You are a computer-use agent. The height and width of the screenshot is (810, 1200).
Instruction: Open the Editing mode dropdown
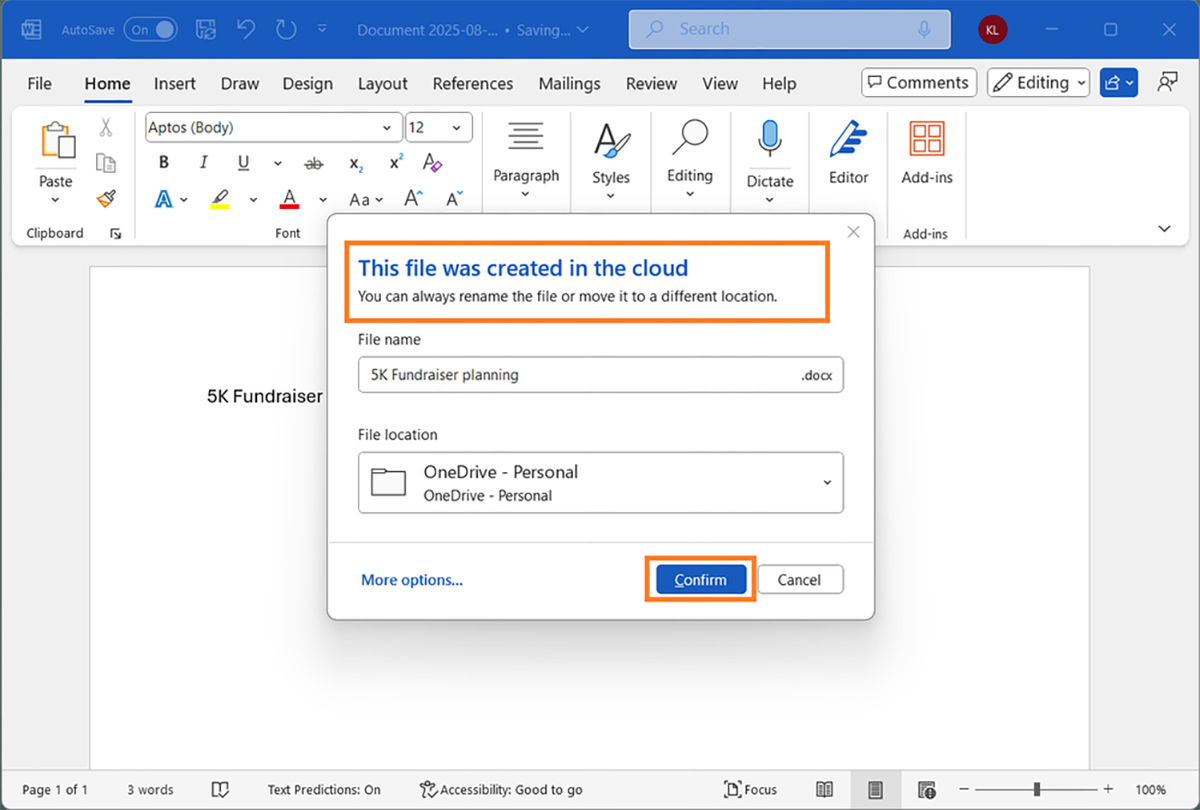pos(1038,83)
